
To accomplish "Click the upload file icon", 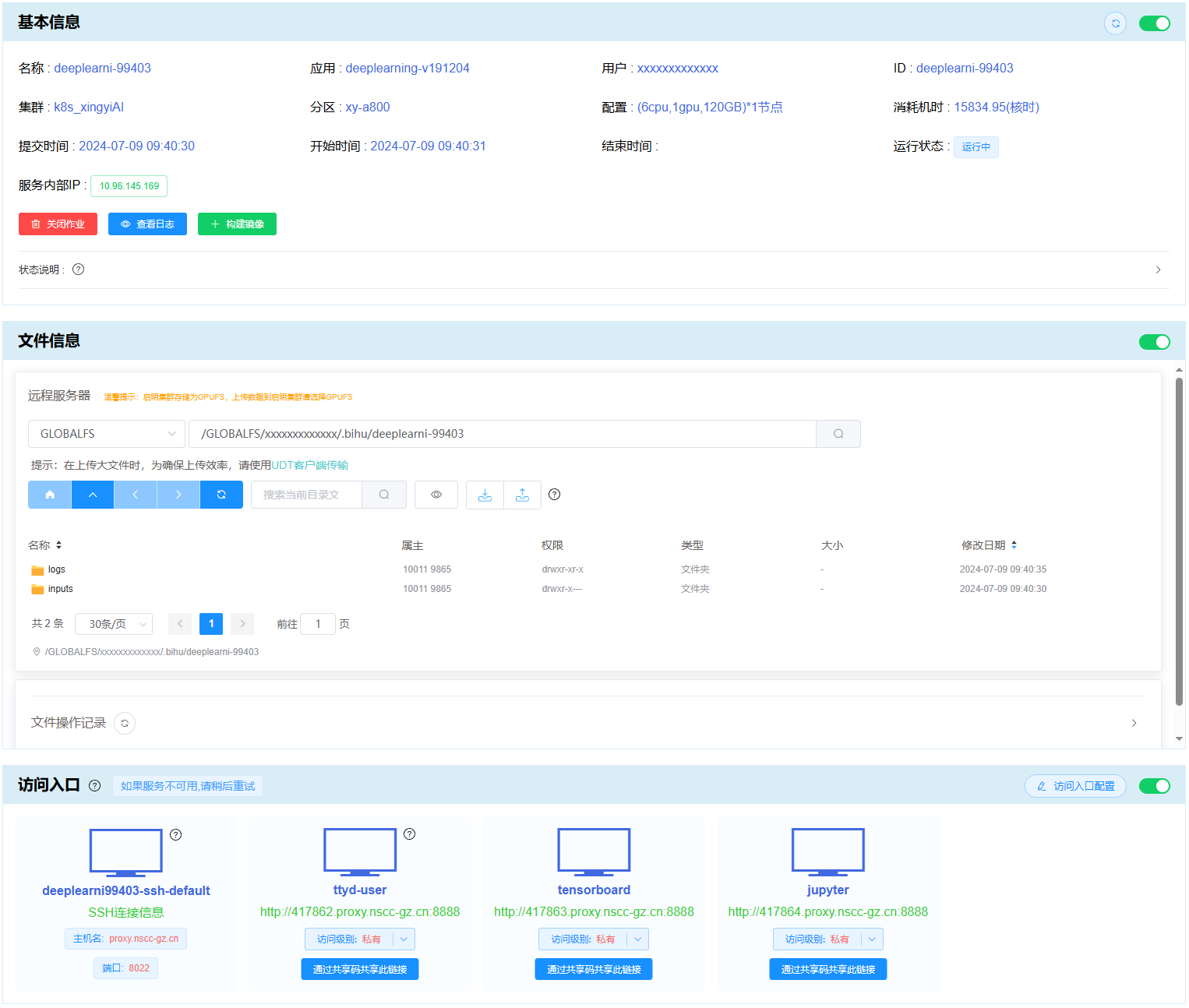I will click(523, 495).
